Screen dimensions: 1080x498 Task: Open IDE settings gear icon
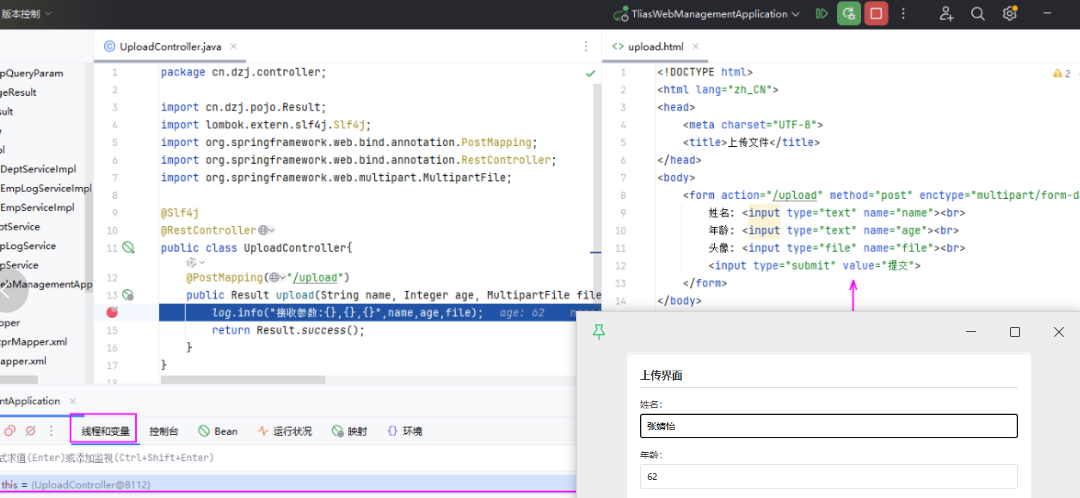coord(1010,14)
